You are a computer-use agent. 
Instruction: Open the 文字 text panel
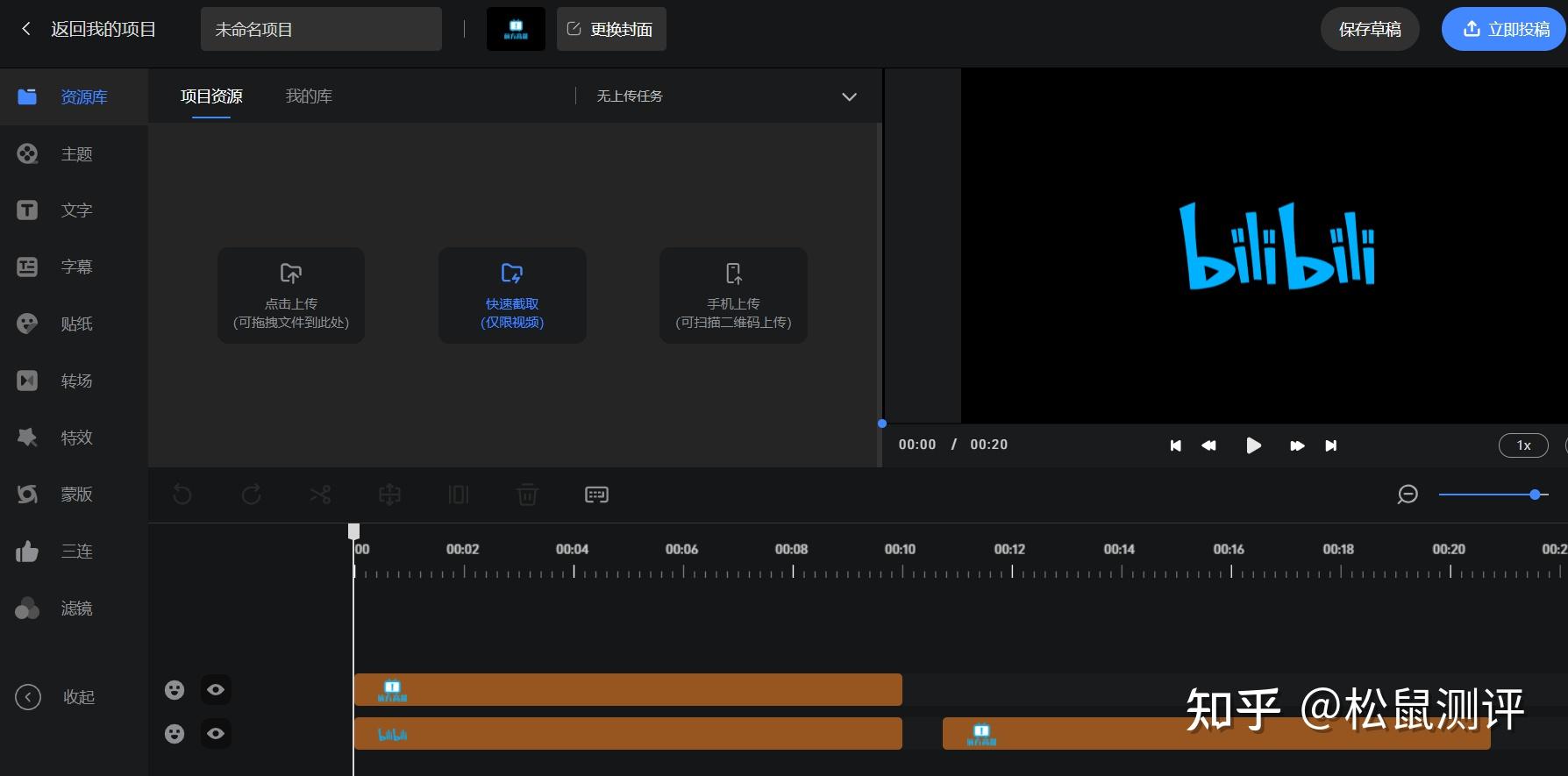74,210
